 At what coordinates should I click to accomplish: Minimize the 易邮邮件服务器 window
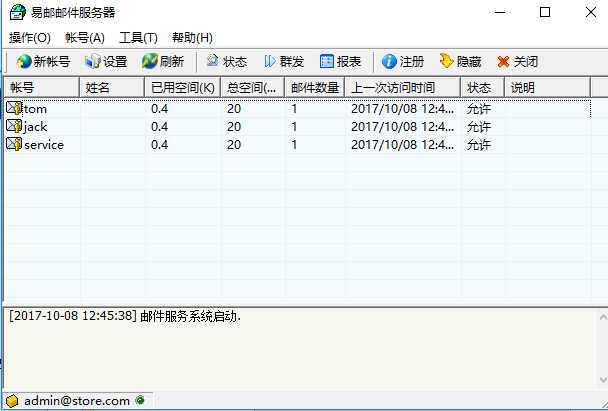[500, 12]
